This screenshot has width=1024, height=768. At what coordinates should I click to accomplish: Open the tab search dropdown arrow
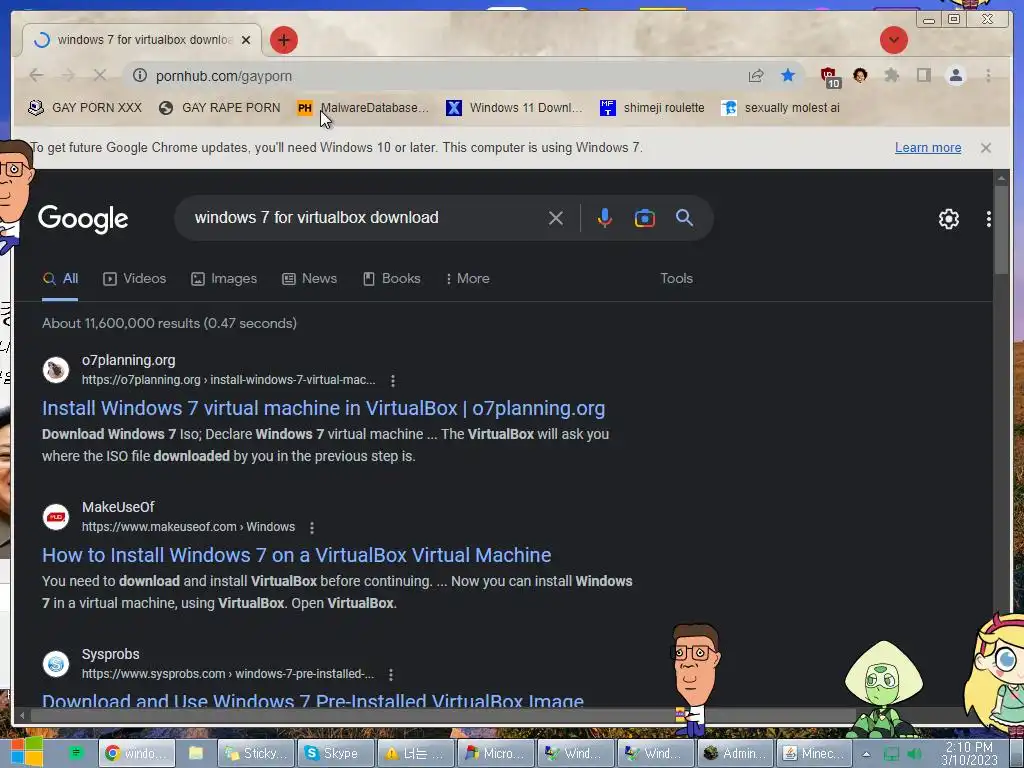pyautogui.click(x=893, y=40)
